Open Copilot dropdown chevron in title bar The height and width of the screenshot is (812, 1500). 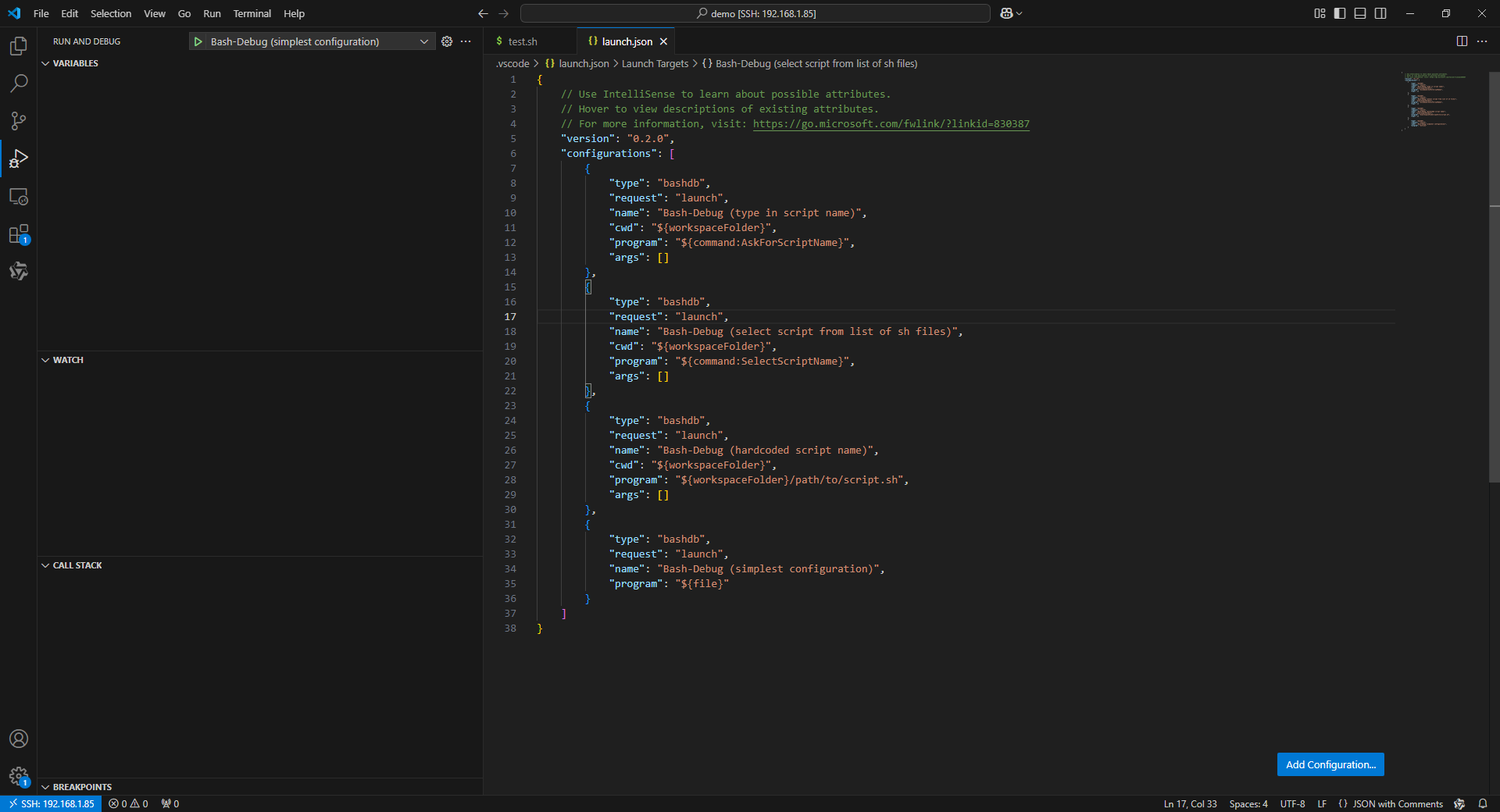[1019, 13]
